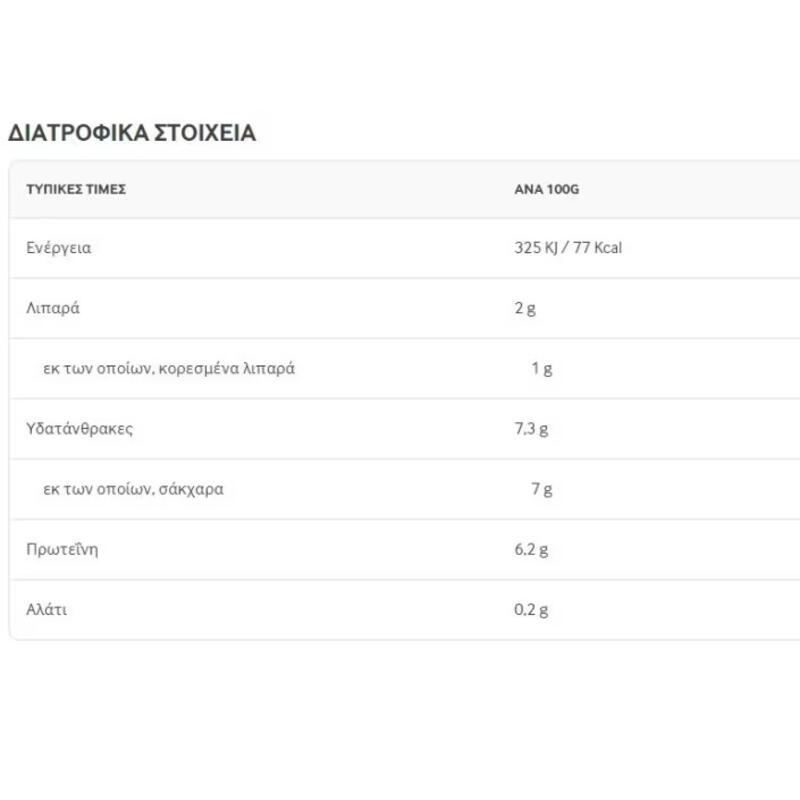Click the 1 g saturated fat value
Viewport: 800px width, 800px height.
[542, 368]
